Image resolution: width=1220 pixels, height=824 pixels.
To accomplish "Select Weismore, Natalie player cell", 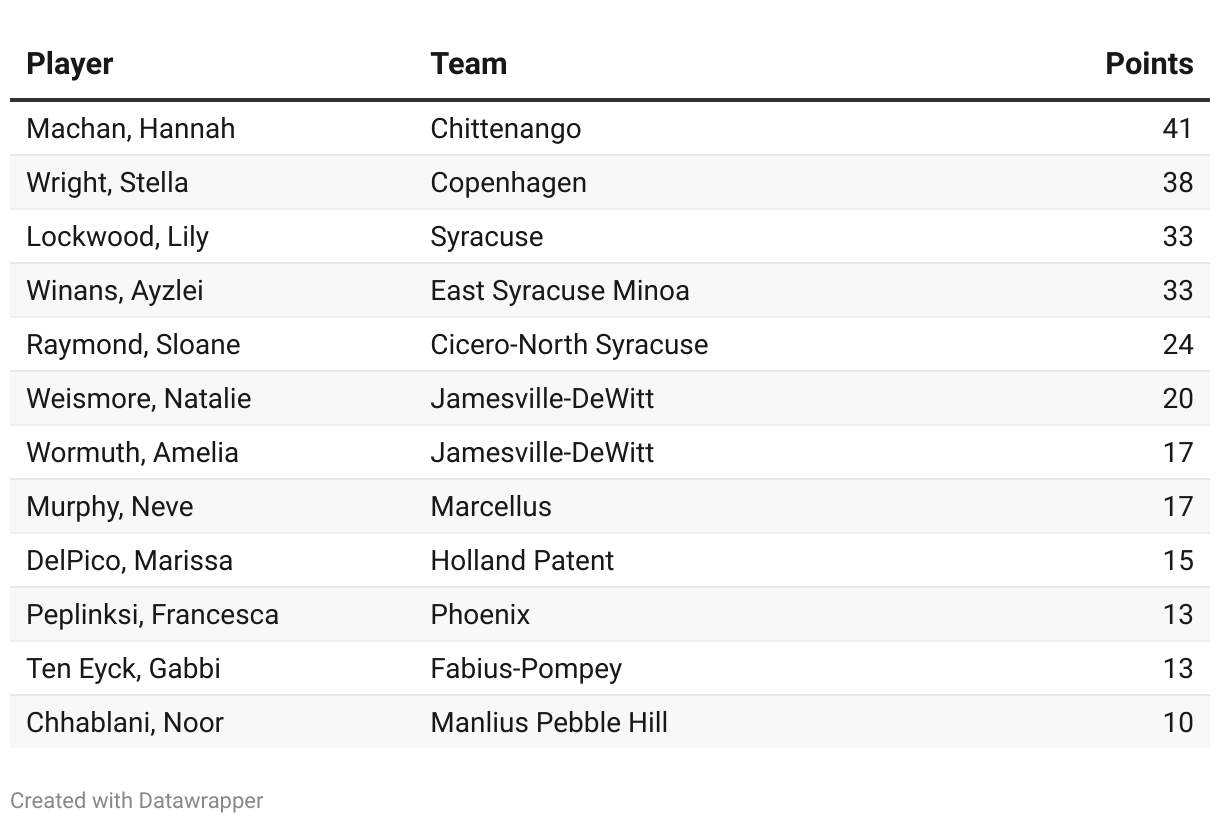I will pos(139,399).
